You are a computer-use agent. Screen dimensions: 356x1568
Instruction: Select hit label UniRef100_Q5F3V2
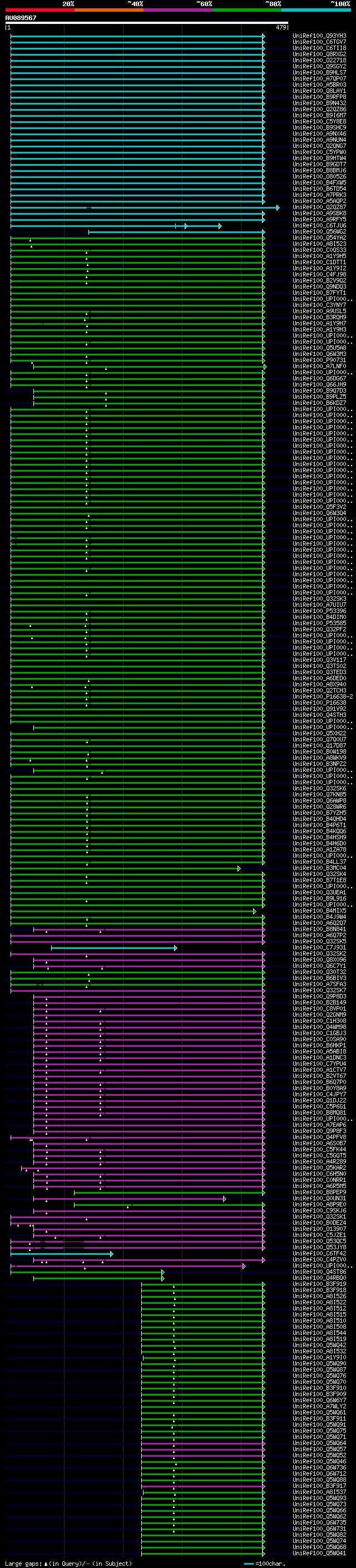319,507
